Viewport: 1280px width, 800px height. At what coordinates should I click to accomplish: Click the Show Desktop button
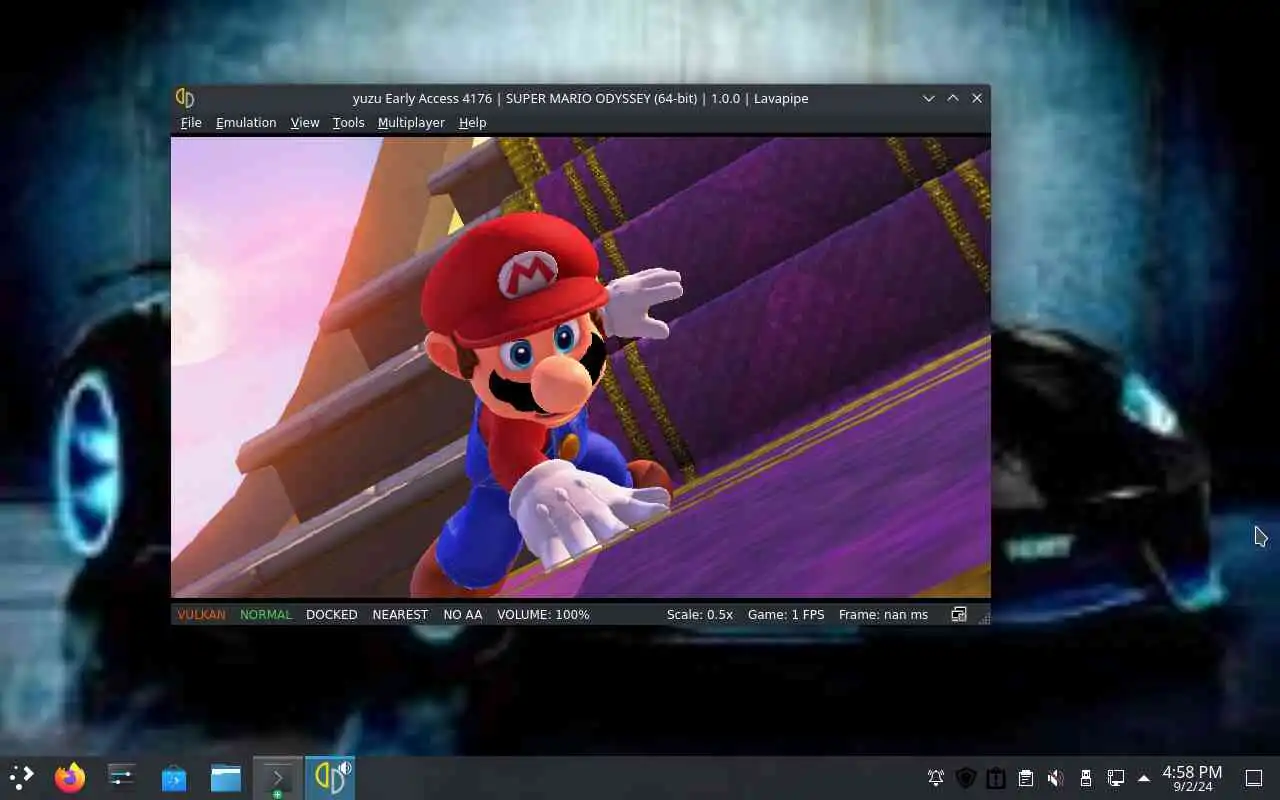[x=1254, y=778]
